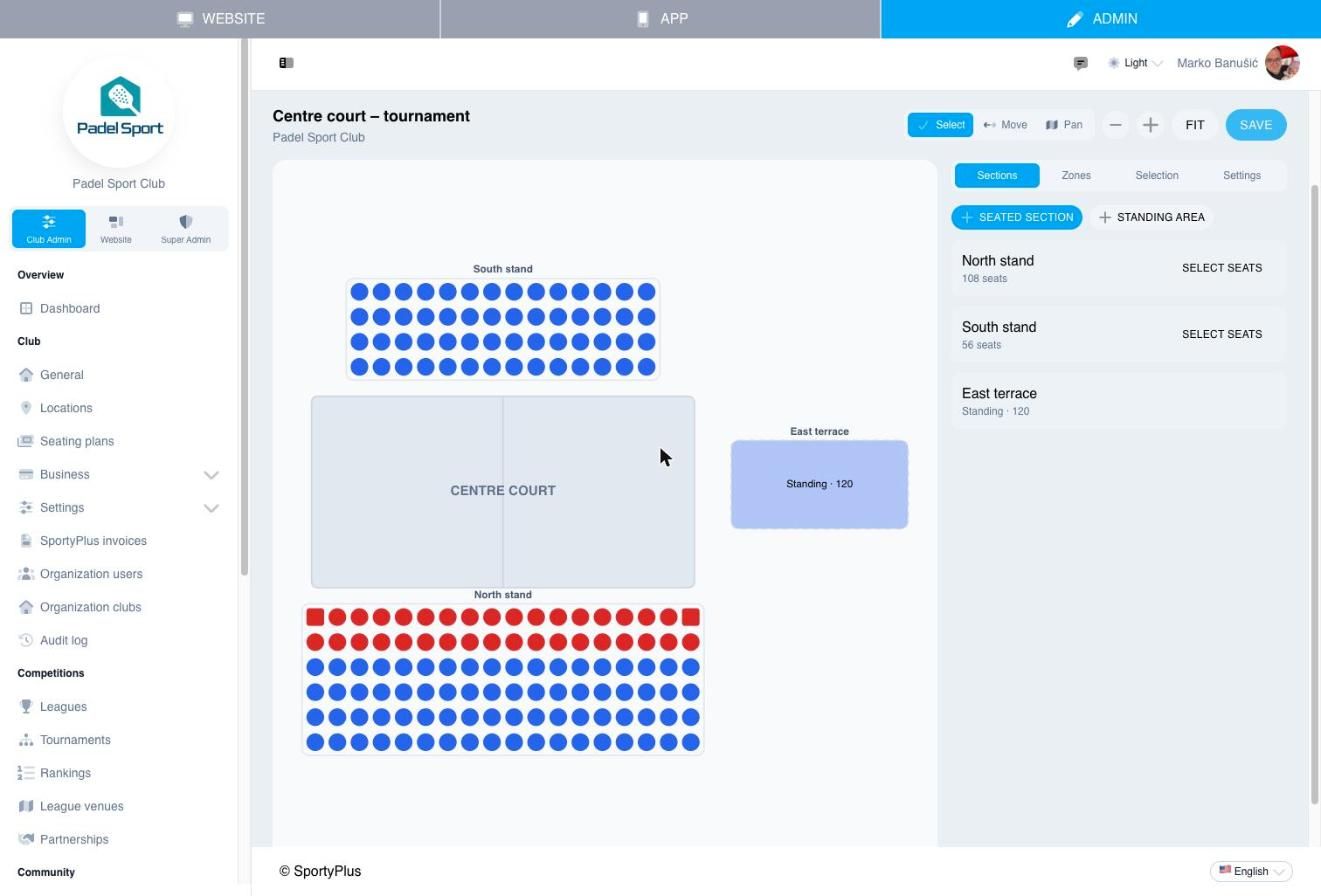Click the SAVE button
This screenshot has height=896, width=1321.
click(x=1256, y=125)
